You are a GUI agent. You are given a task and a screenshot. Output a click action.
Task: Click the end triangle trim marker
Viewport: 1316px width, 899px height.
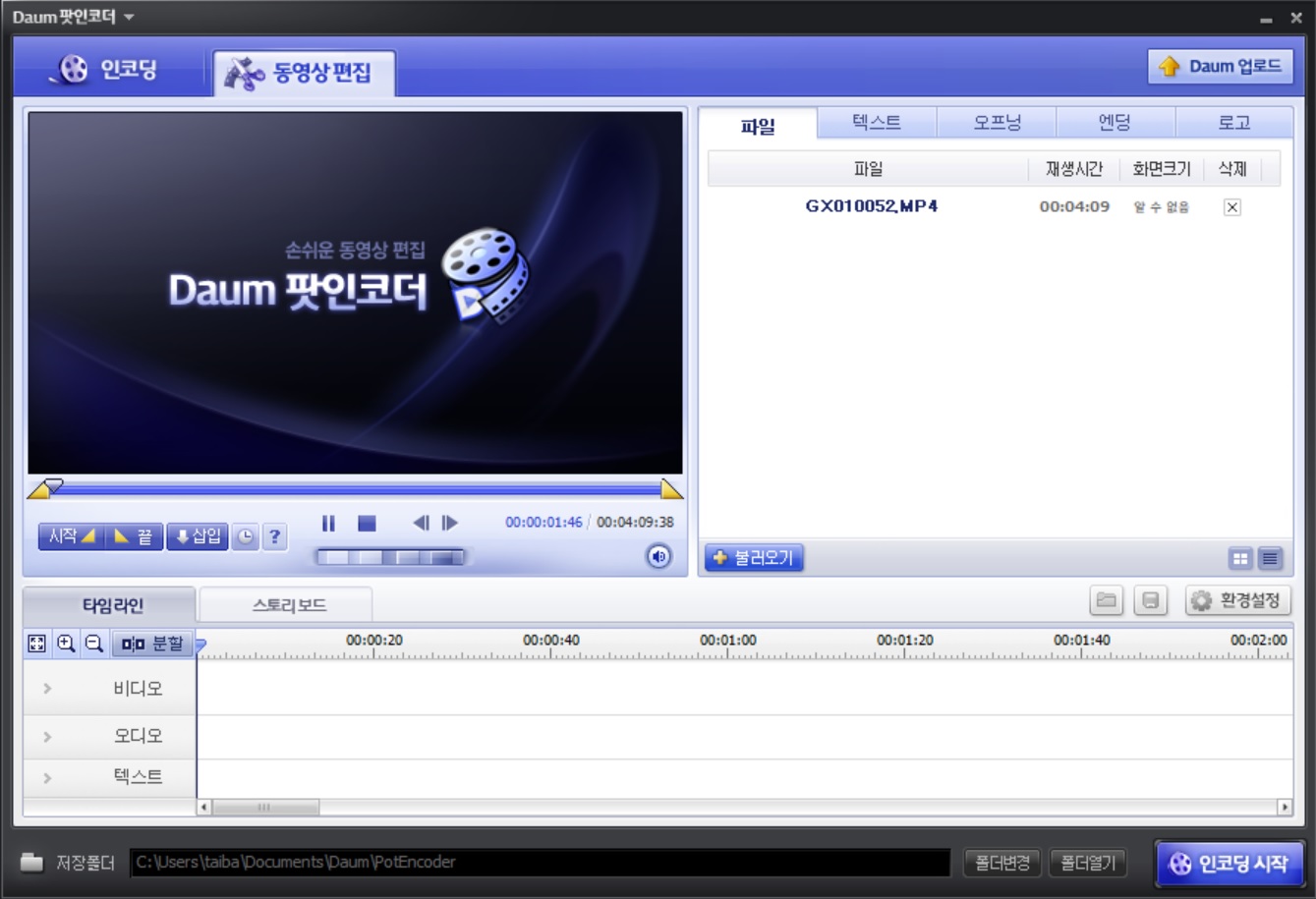pos(671,488)
